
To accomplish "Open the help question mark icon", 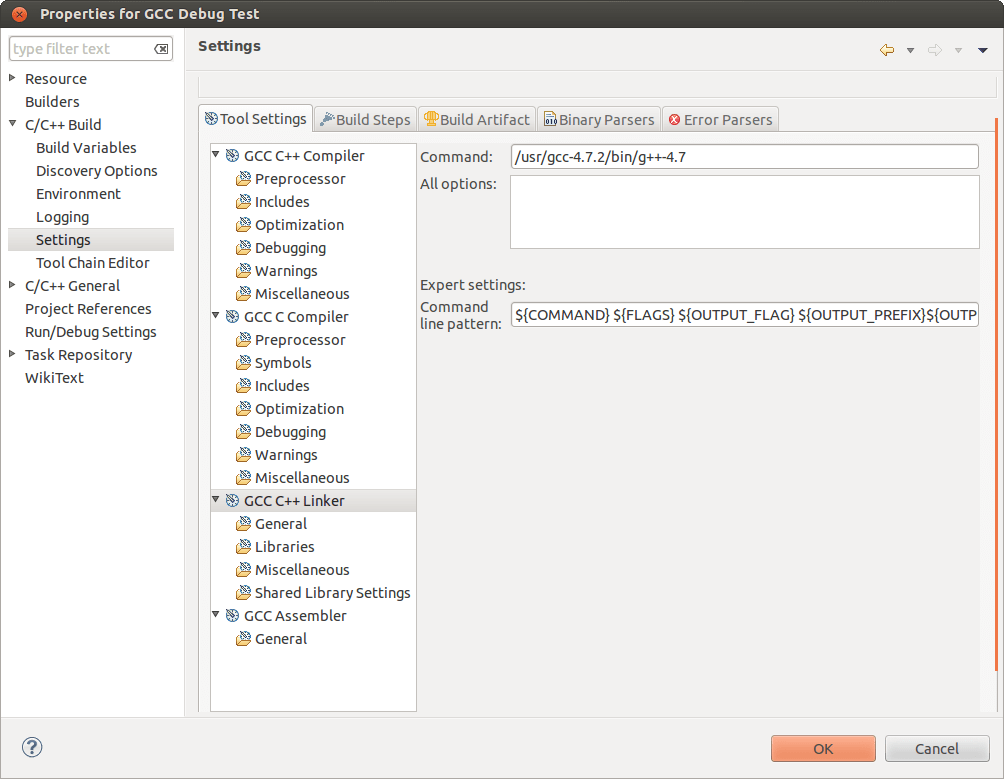I will (x=32, y=747).
